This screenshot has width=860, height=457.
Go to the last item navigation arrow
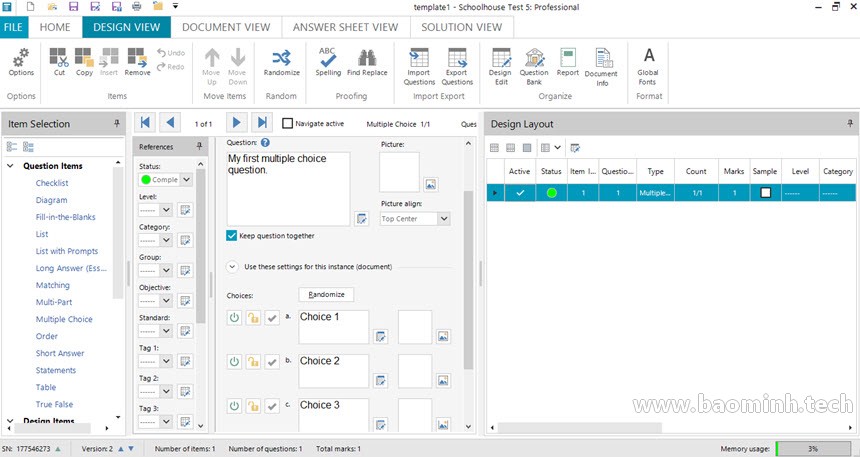click(x=262, y=123)
